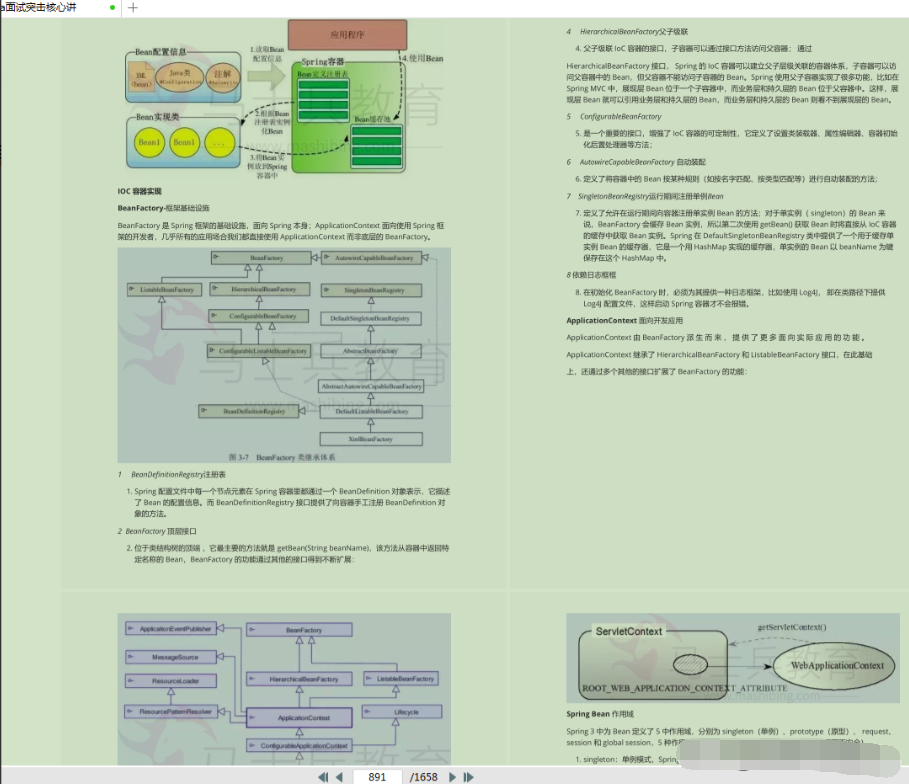Click the AutowireCapableBeanFactory box in class diagram
This screenshot has width=909, height=784.
[373, 257]
